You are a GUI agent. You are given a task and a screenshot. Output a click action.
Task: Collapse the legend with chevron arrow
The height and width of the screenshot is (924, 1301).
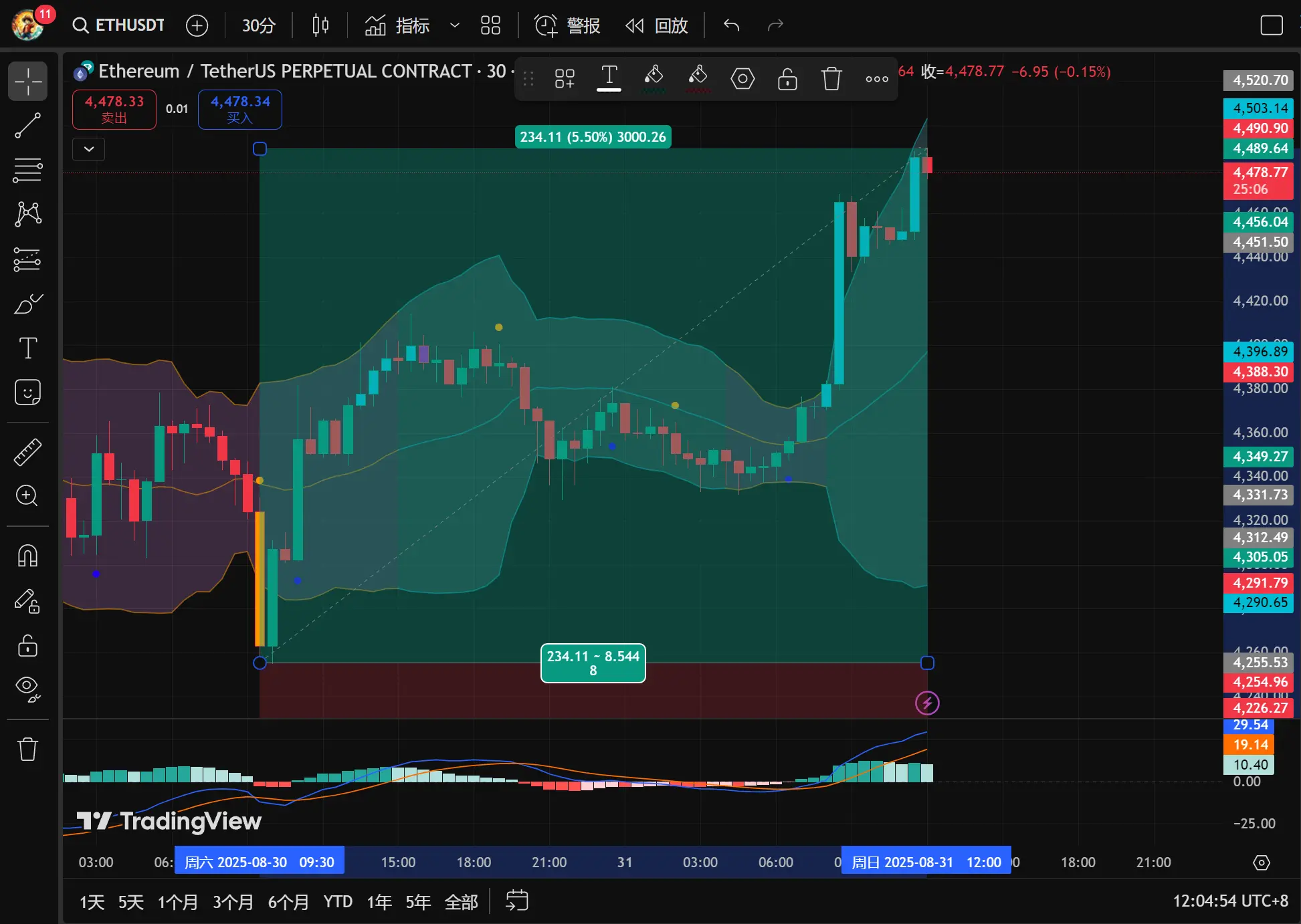pyautogui.click(x=89, y=149)
